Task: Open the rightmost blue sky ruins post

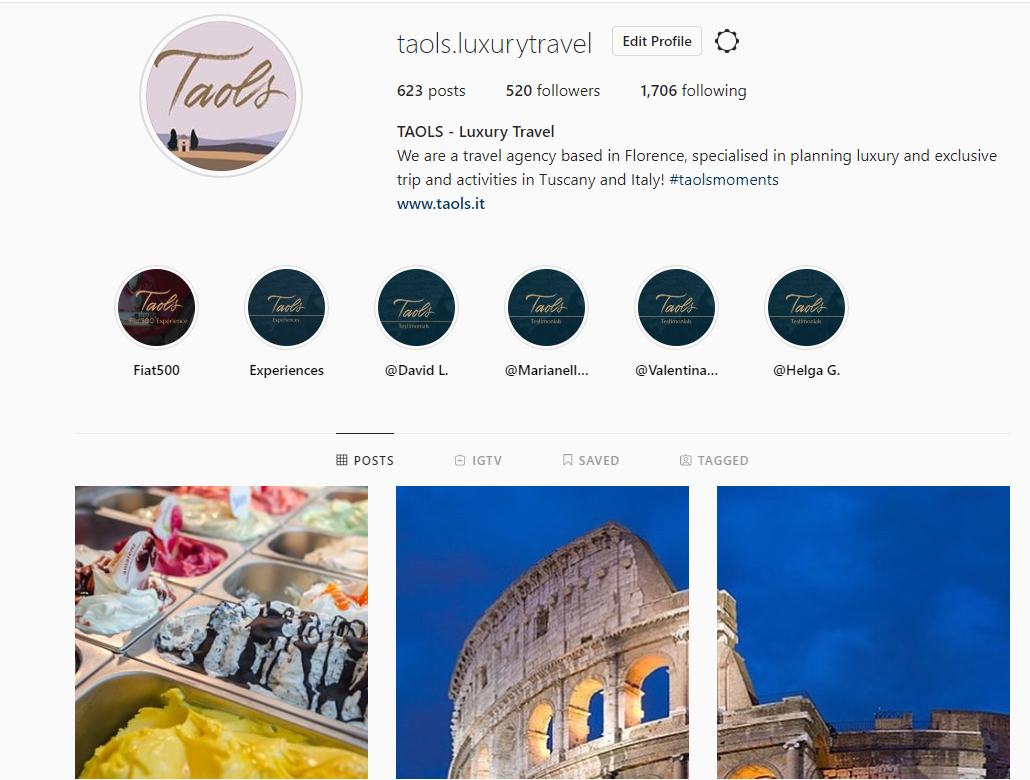Action: tap(863, 632)
